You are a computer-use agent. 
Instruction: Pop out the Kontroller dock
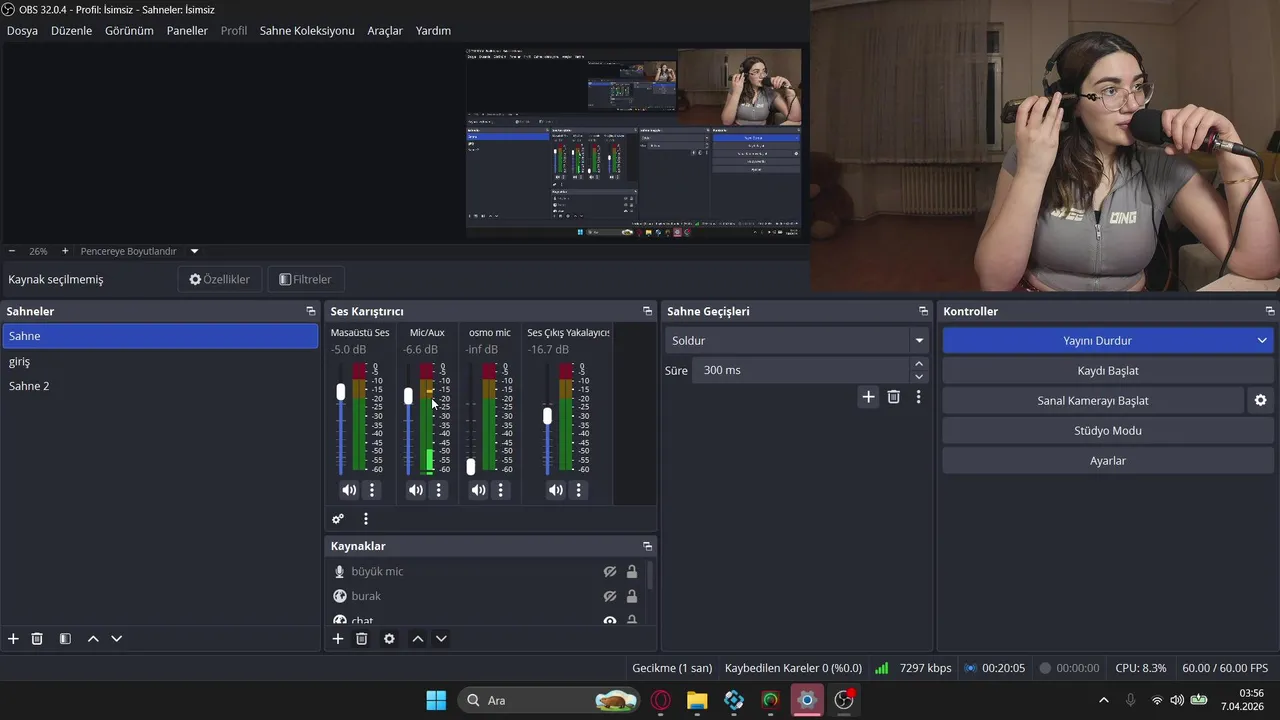coord(1270,311)
